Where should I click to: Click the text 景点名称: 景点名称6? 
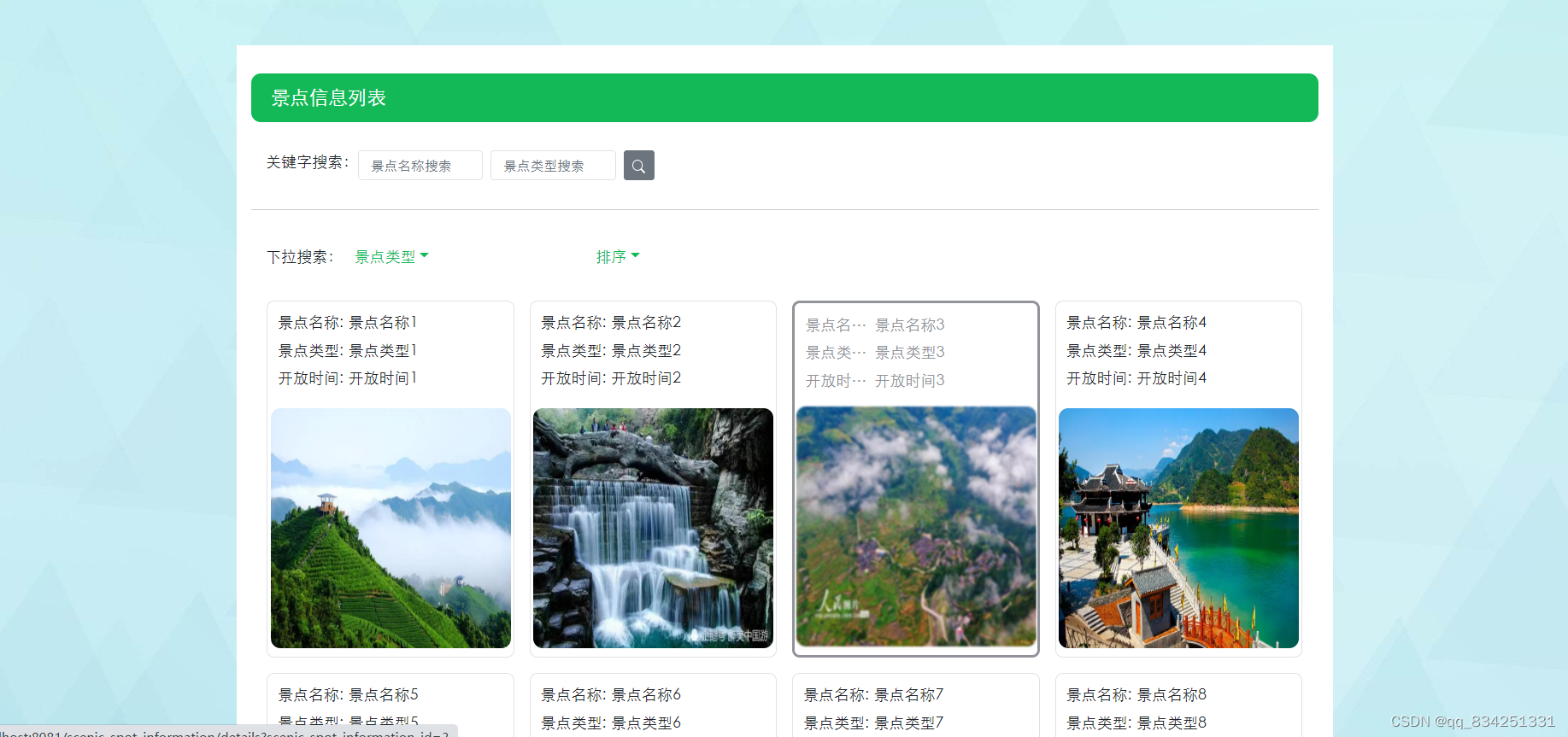click(611, 695)
